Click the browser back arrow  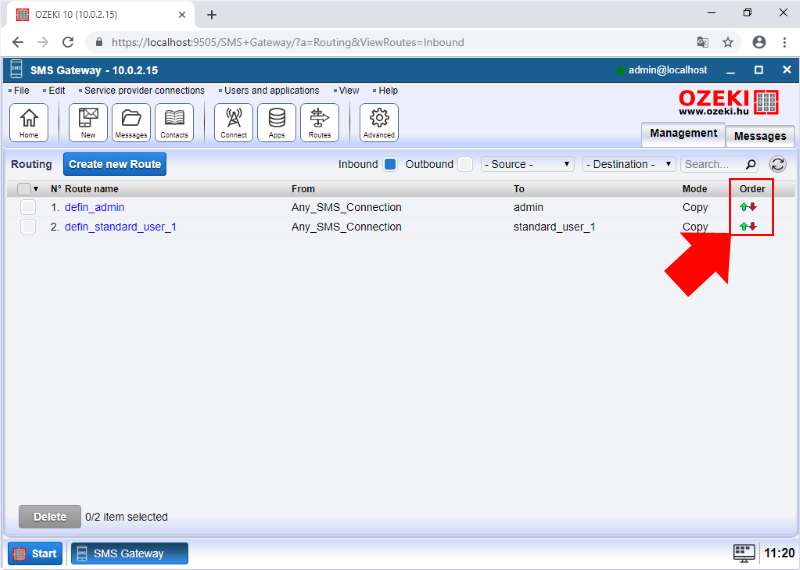point(18,42)
